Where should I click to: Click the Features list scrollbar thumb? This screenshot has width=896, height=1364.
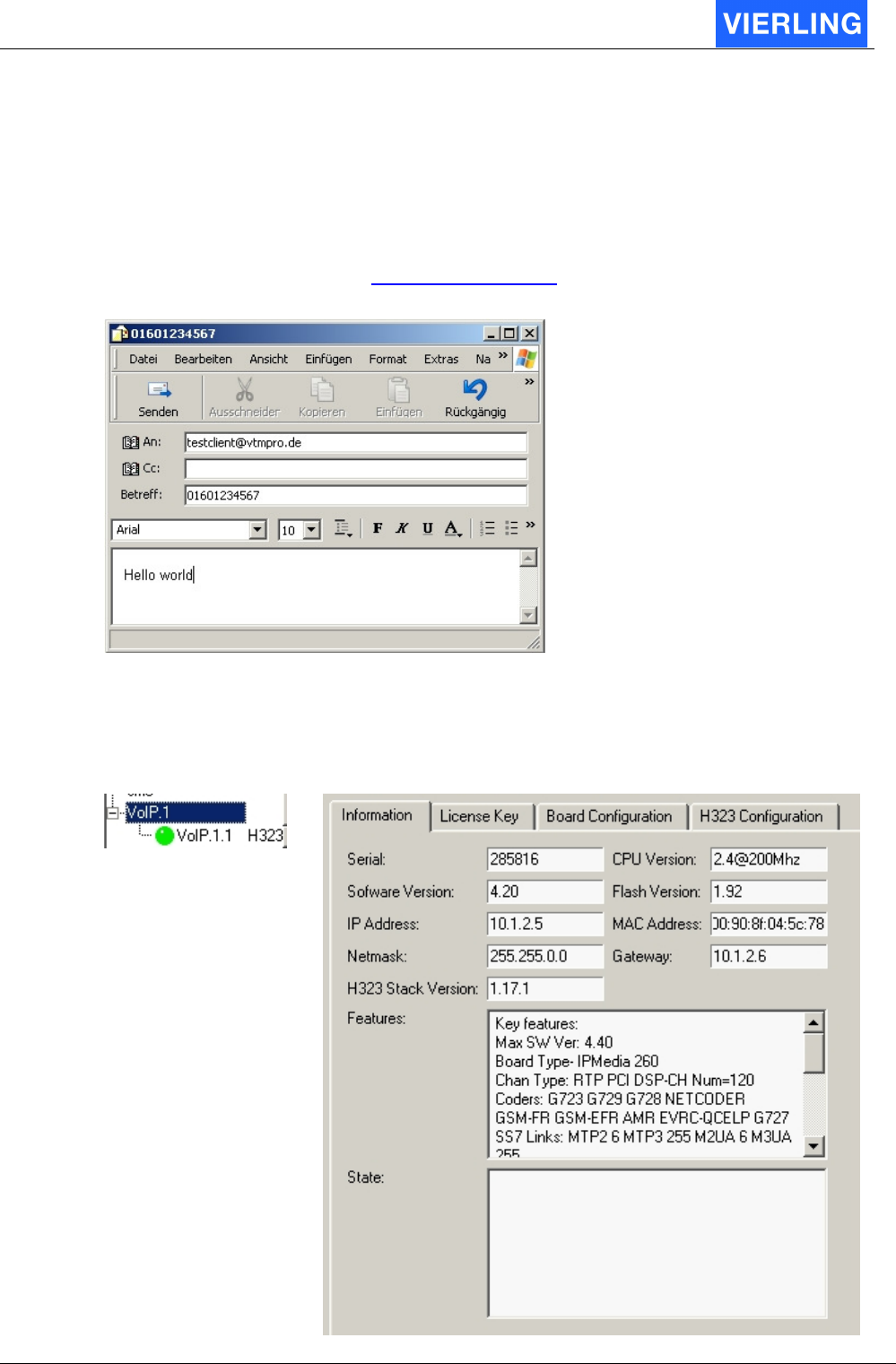(x=813, y=1053)
